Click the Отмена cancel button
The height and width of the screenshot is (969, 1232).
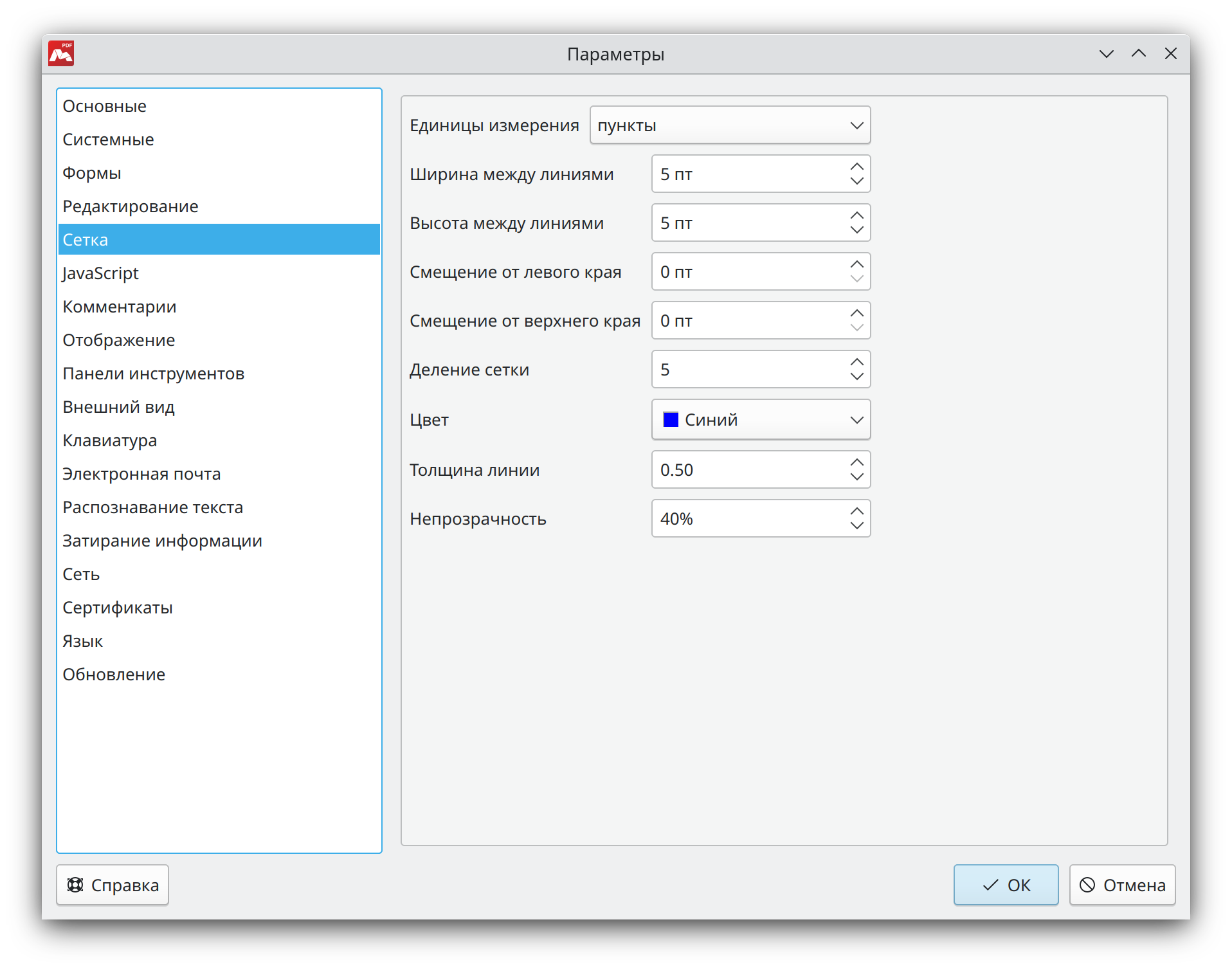click(1122, 885)
